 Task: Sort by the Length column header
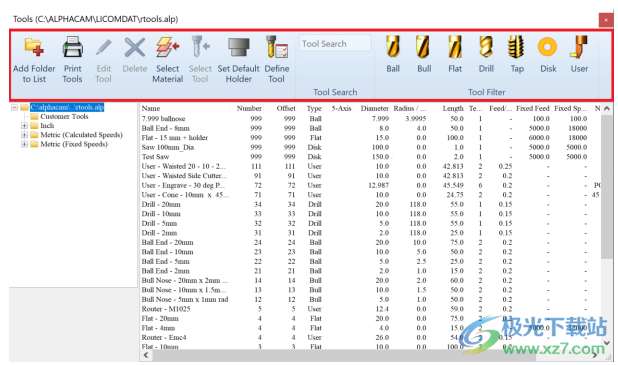point(453,108)
